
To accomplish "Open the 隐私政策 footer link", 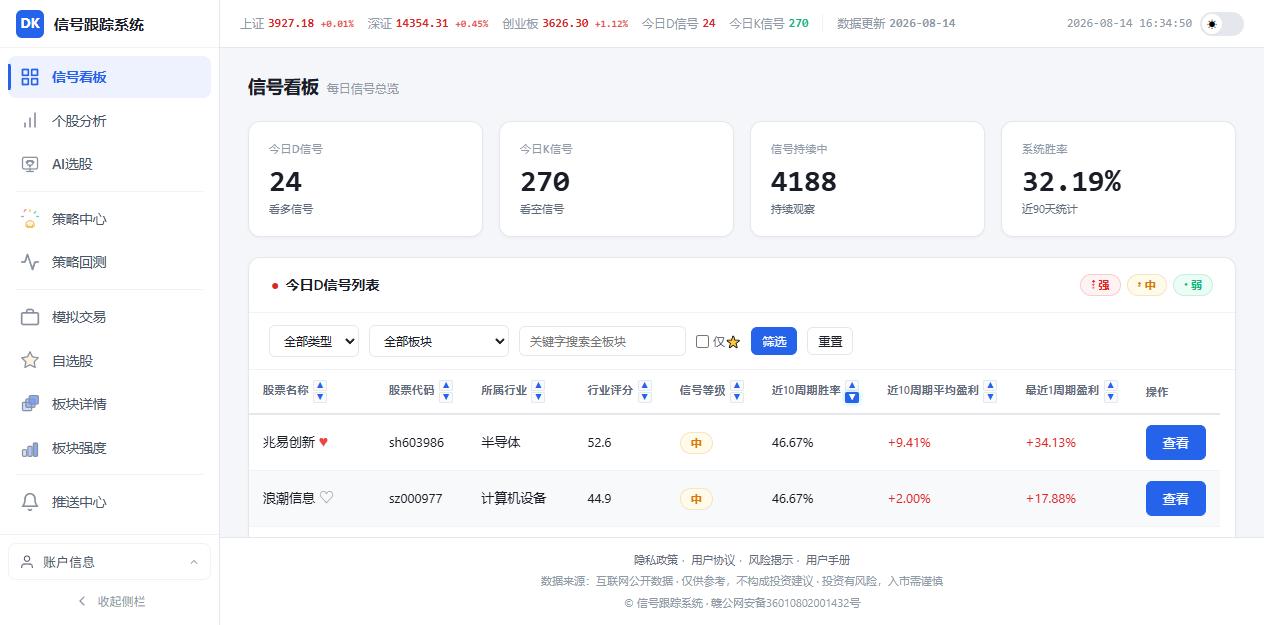I will coord(656,560).
